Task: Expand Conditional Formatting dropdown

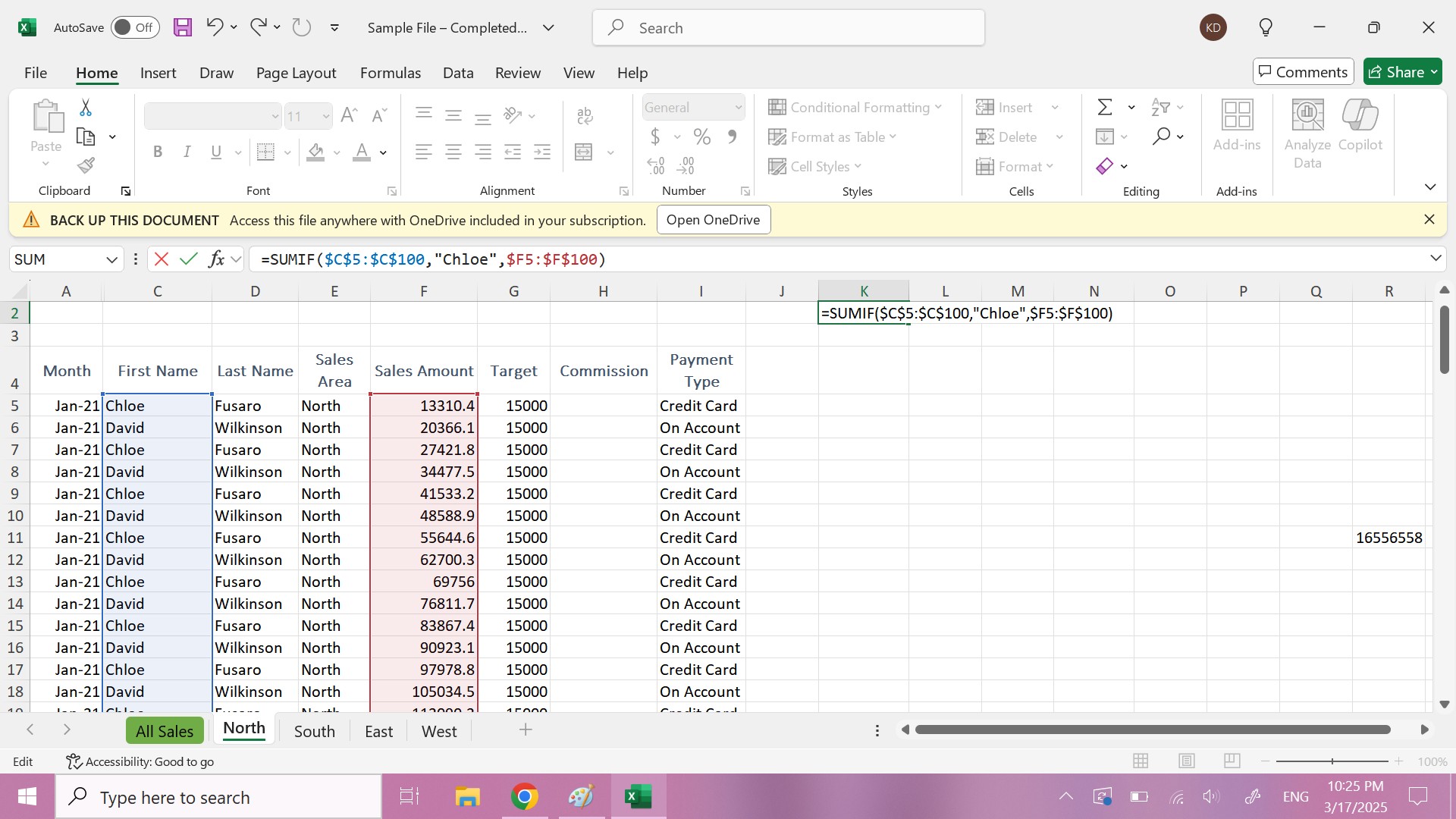Action: click(x=855, y=108)
